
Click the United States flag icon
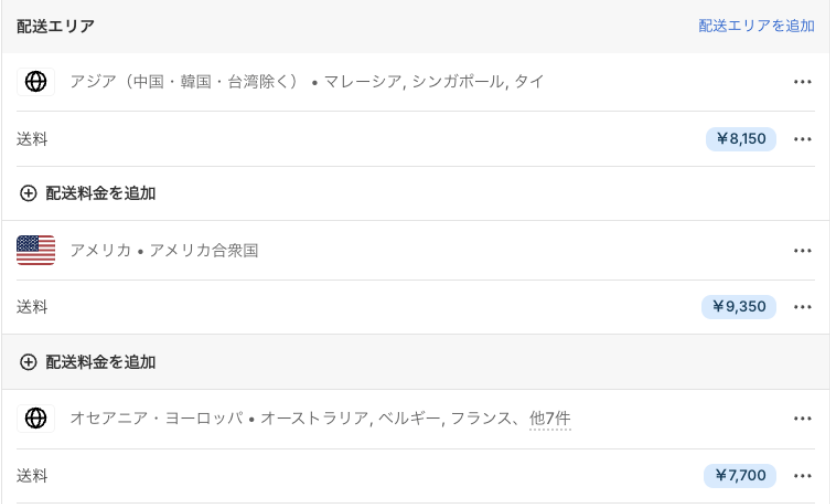tap(36, 250)
